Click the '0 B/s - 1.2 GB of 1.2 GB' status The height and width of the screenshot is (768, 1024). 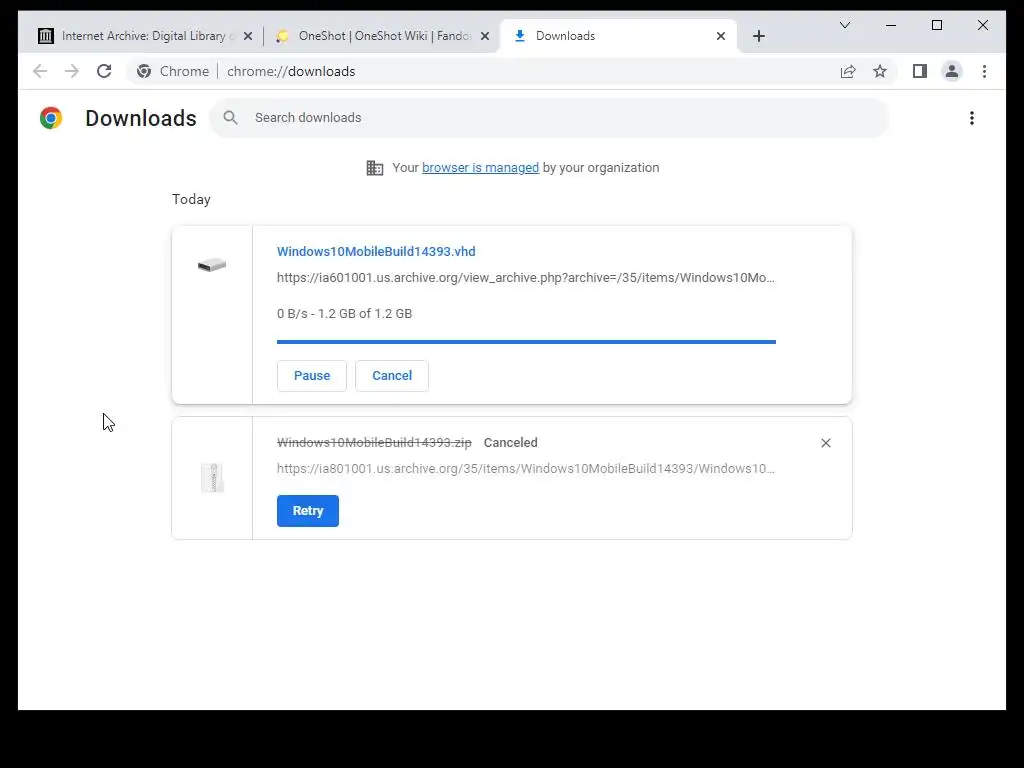click(344, 313)
